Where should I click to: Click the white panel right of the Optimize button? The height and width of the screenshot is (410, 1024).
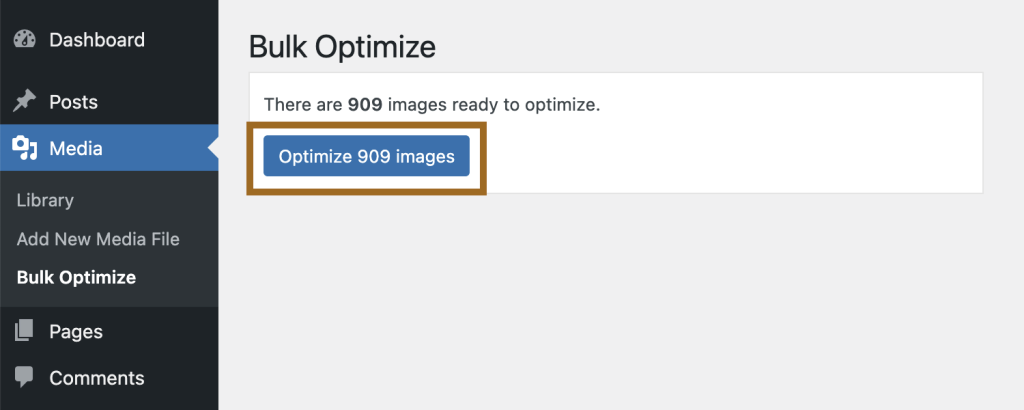pos(730,158)
